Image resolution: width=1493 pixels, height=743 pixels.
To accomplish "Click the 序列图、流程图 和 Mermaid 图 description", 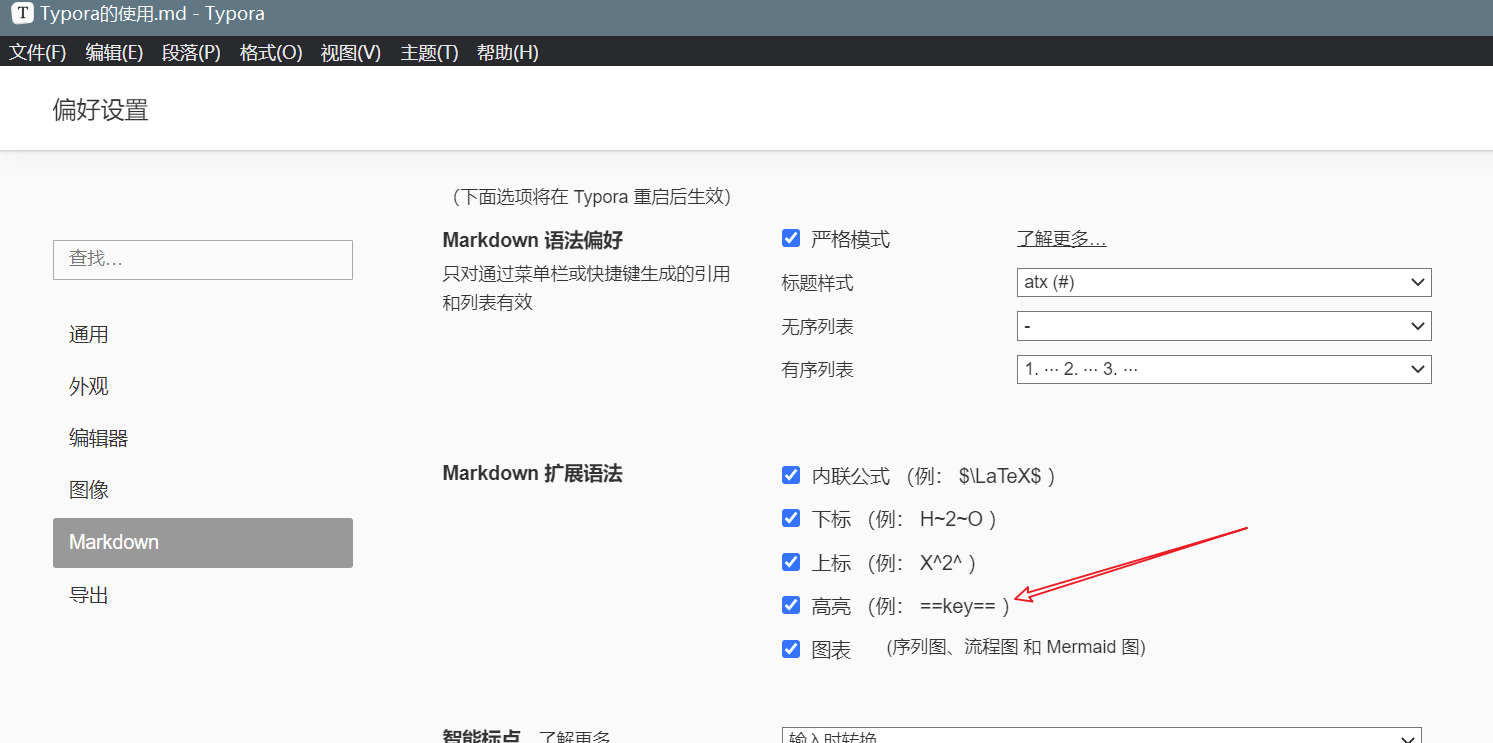I will [x=1016, y=647].
